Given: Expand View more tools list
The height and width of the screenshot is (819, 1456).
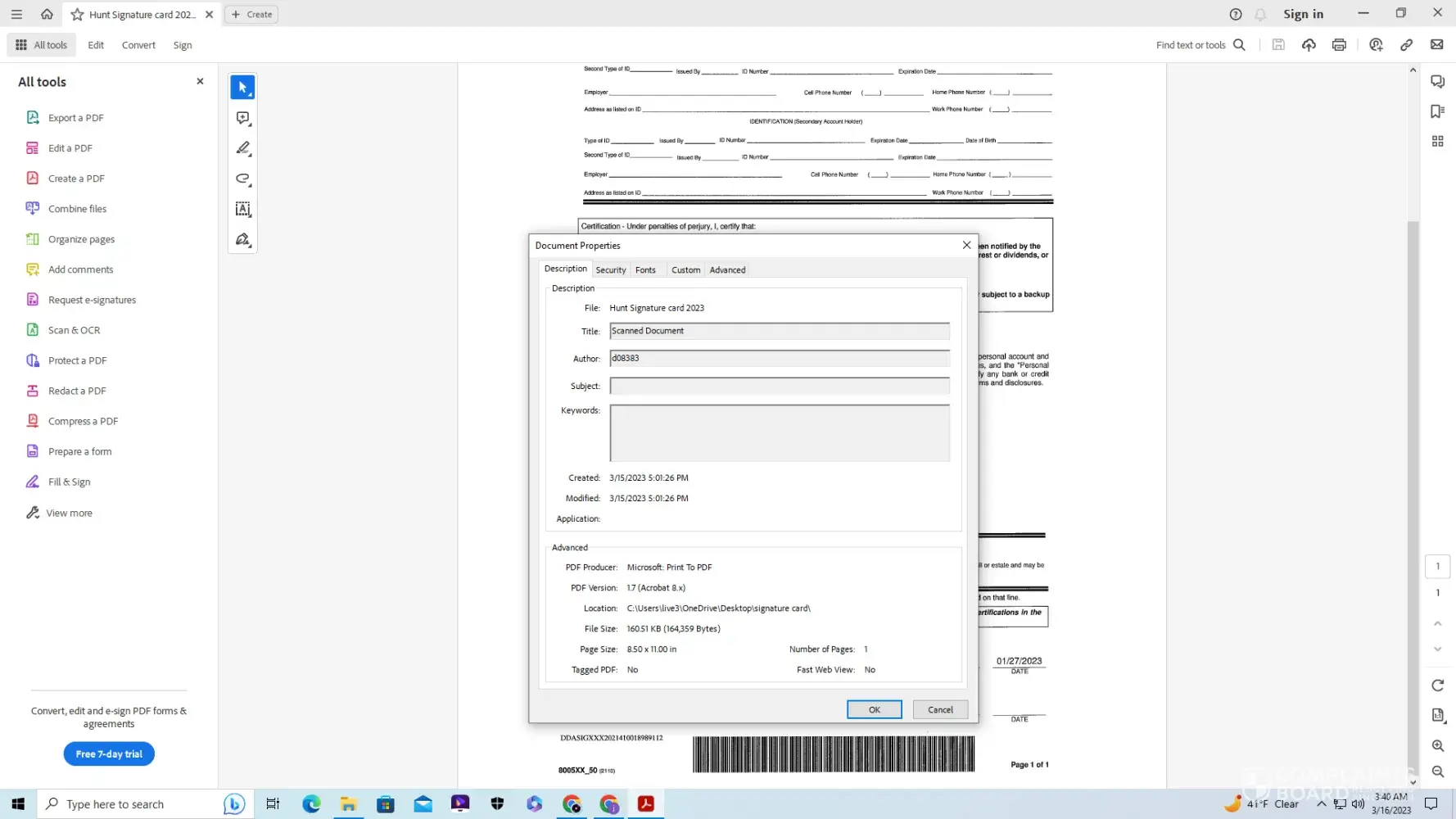Looking at the screenshot, I should click(69, 513).
